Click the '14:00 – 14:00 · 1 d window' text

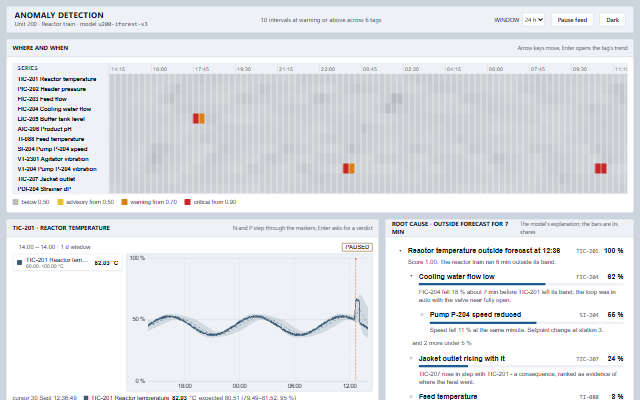point(55,247)
